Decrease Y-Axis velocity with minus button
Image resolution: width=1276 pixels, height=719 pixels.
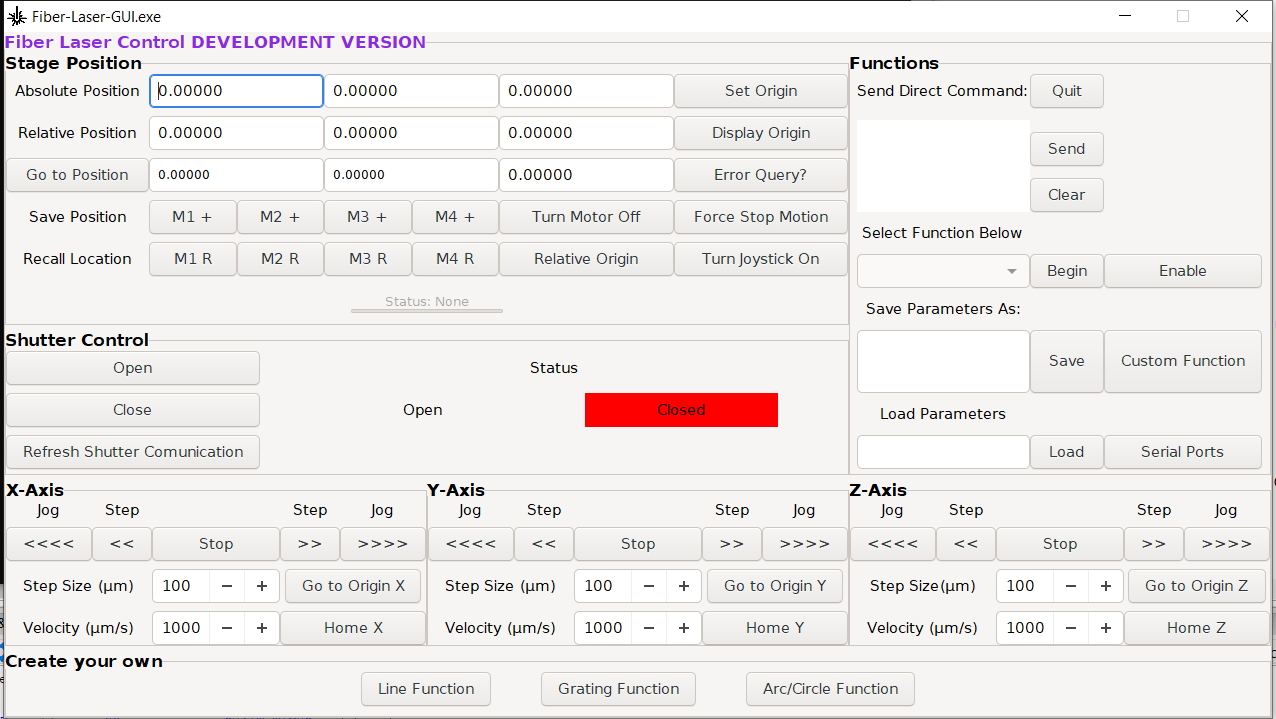(649, 628)
